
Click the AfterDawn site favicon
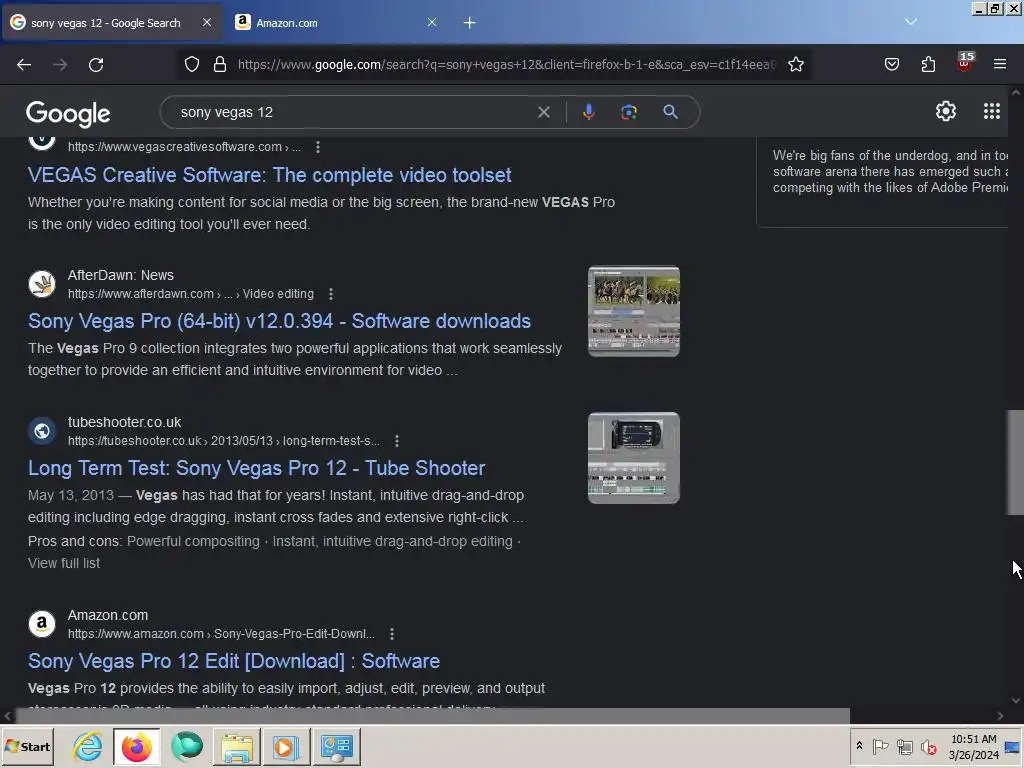click(x=42, y=284)
